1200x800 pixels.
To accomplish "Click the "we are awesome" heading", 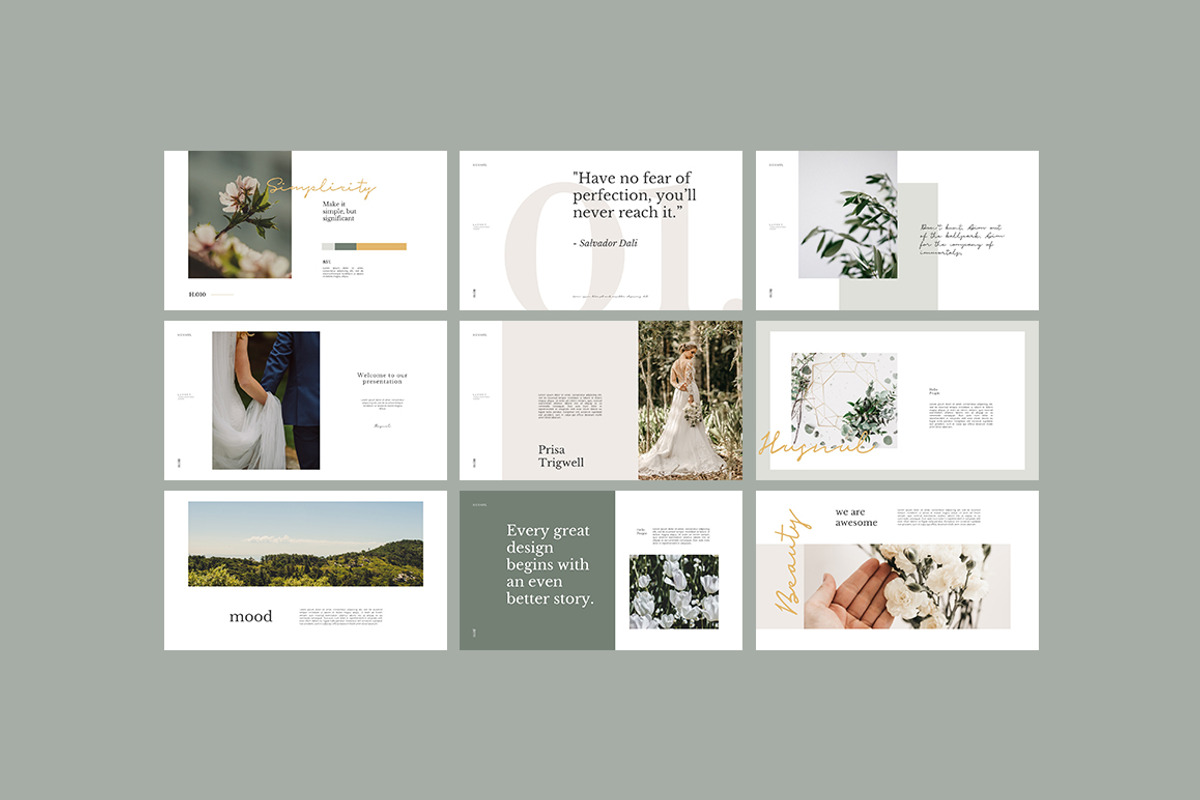I will coord(857,517).
